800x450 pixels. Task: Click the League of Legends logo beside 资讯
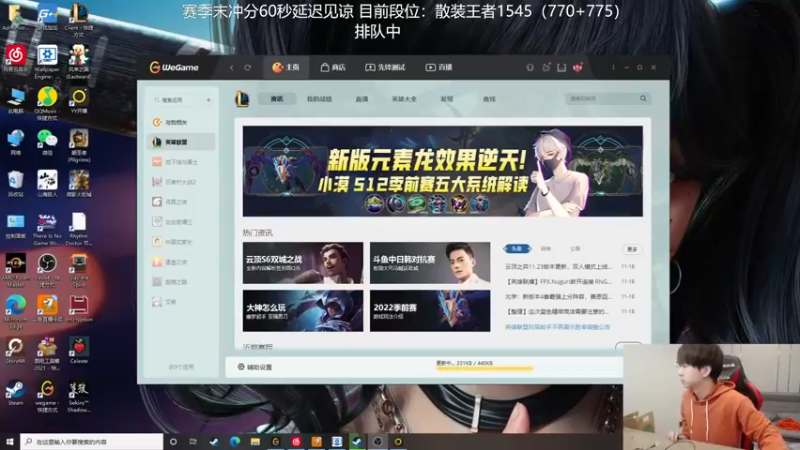(242, 98)
